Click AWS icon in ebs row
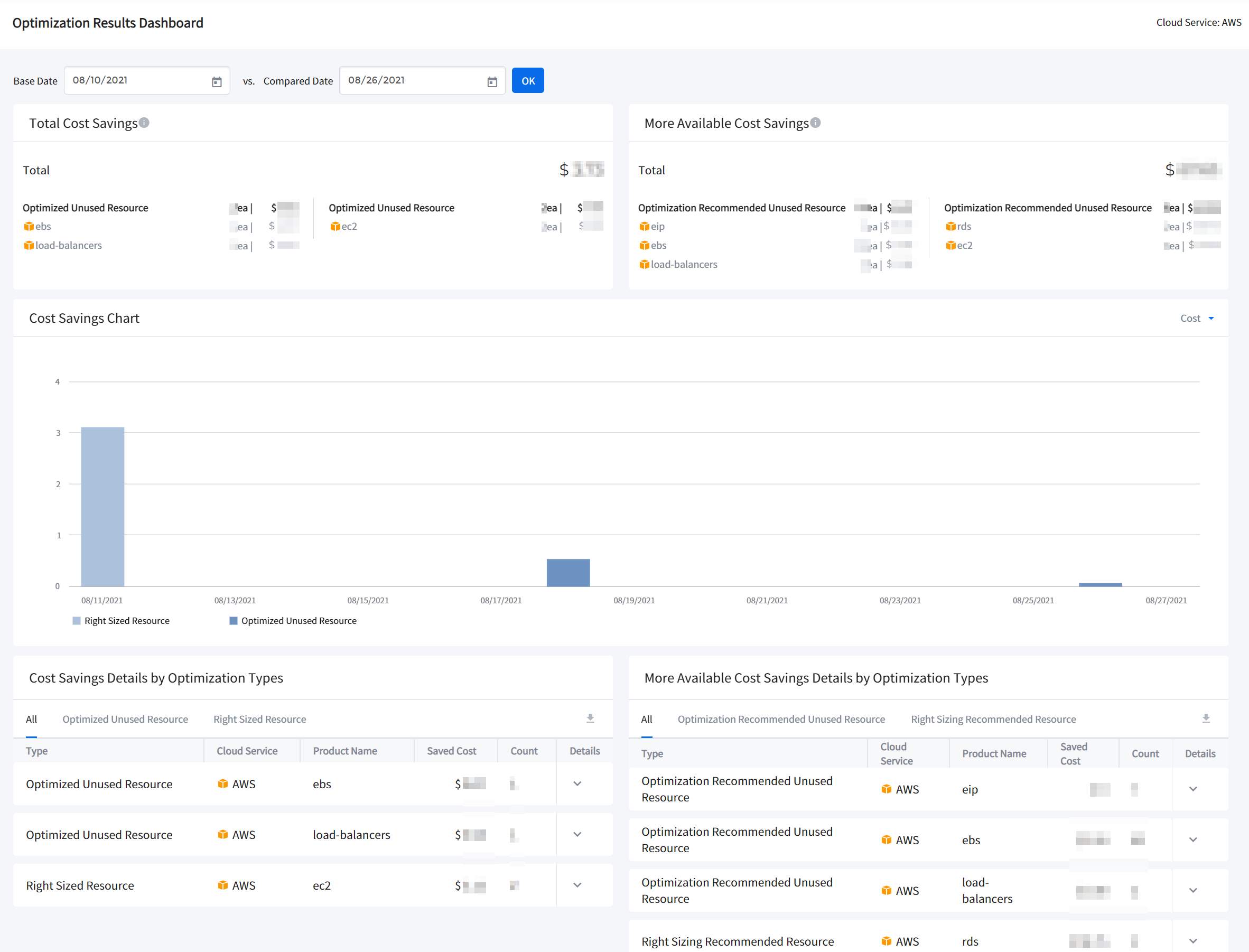Screen dimensions: 1249x952 [223, 783]
